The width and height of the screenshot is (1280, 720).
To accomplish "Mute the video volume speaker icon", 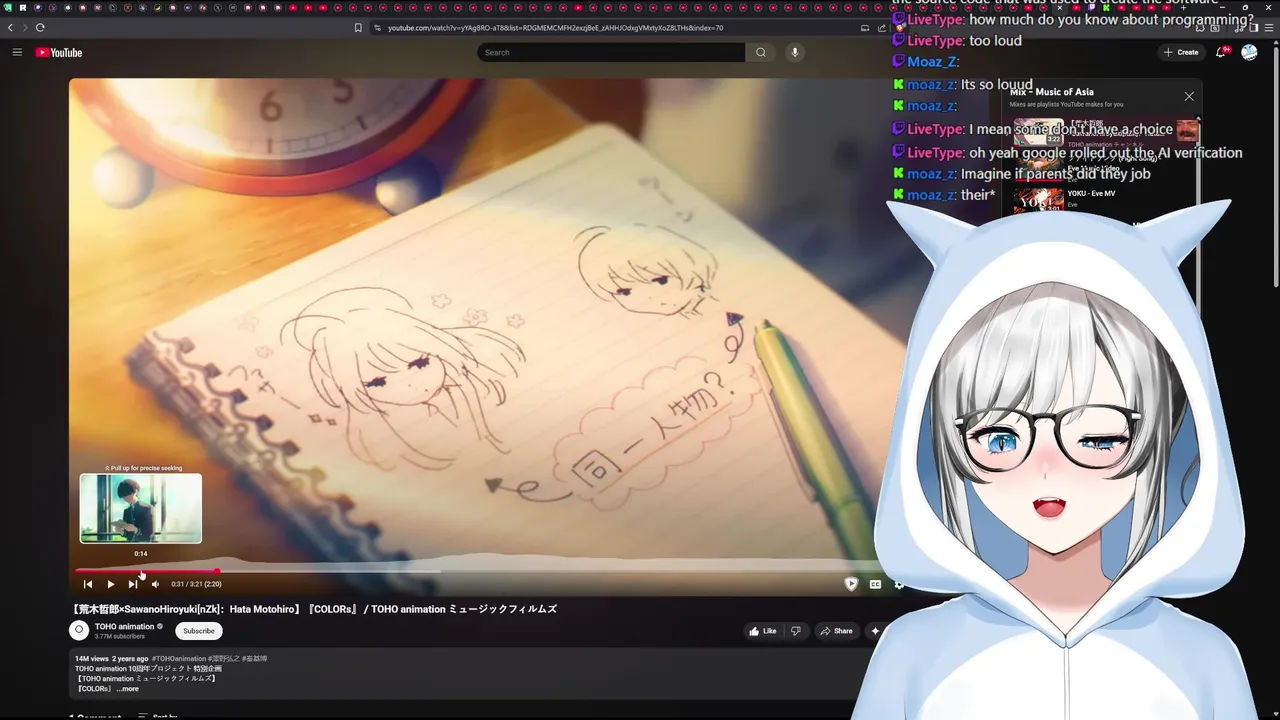I will (x=155, y=584).
